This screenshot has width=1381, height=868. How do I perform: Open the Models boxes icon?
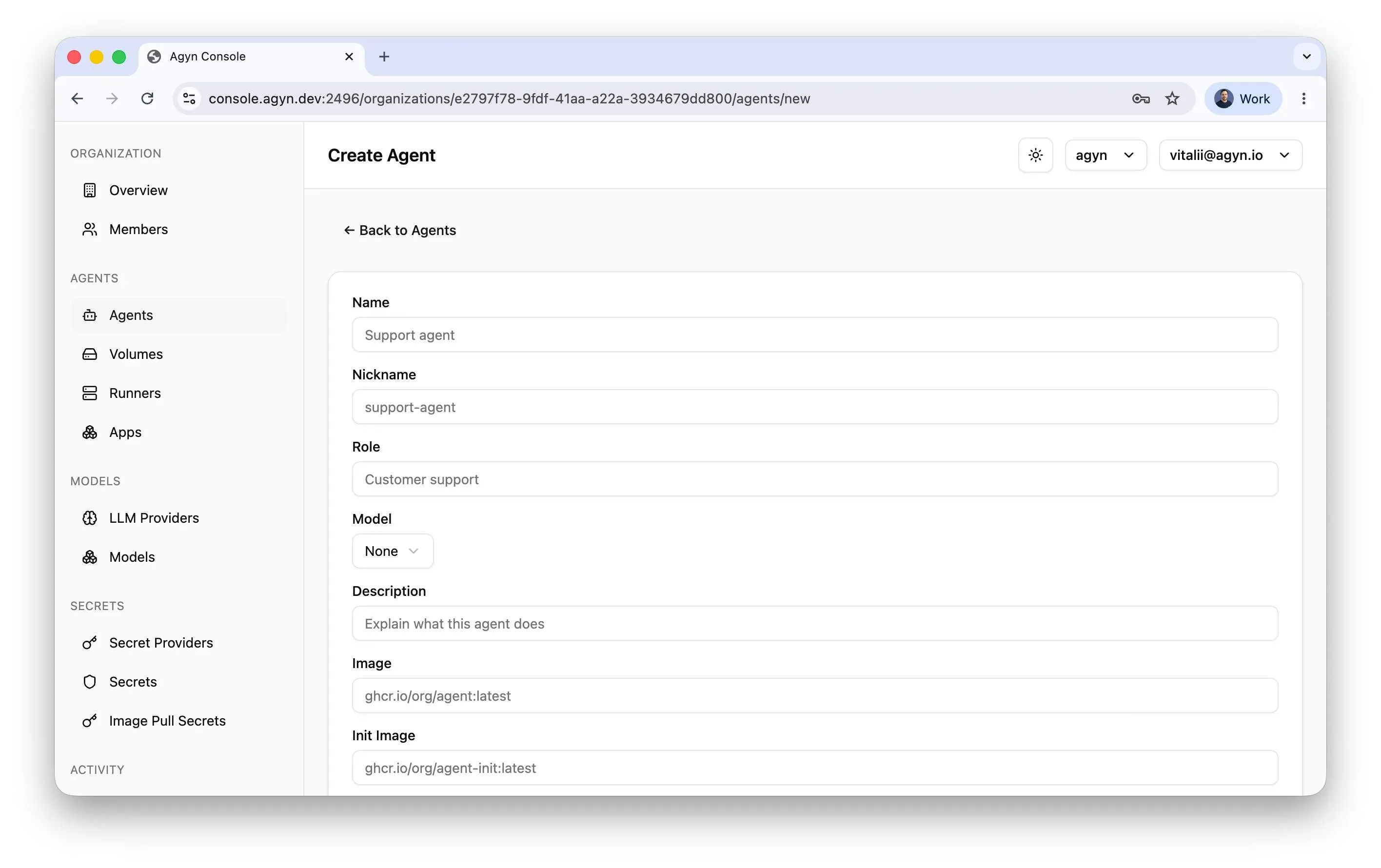[x=89, y=557]
